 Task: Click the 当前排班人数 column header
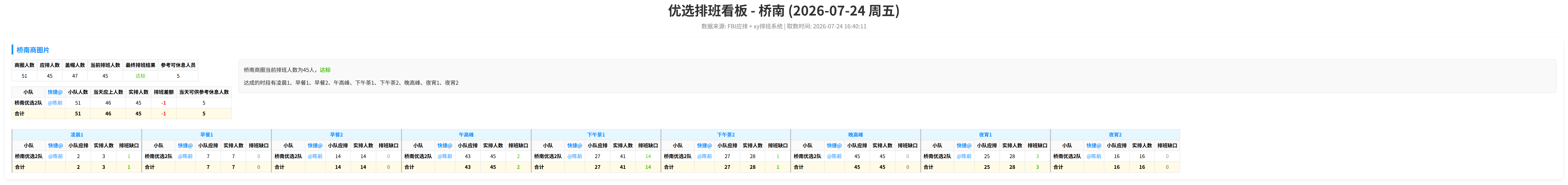[x=105, y=65]
